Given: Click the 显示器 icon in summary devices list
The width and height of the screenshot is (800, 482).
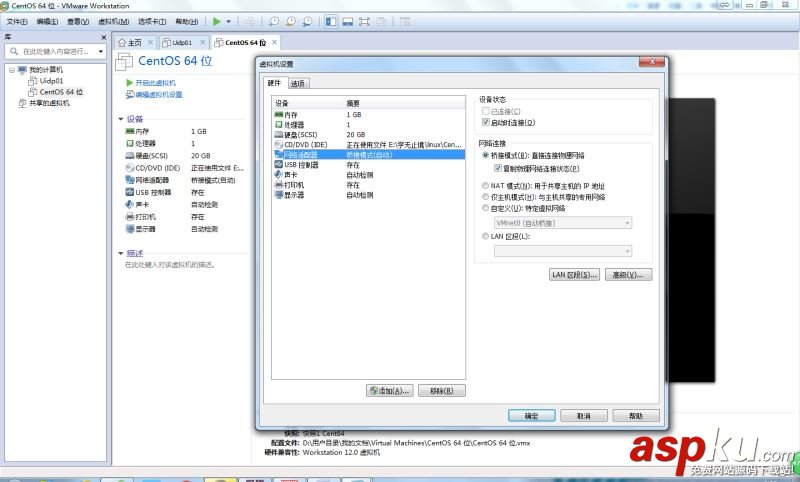Looking at the screenshot, I should tap(130, 229).
